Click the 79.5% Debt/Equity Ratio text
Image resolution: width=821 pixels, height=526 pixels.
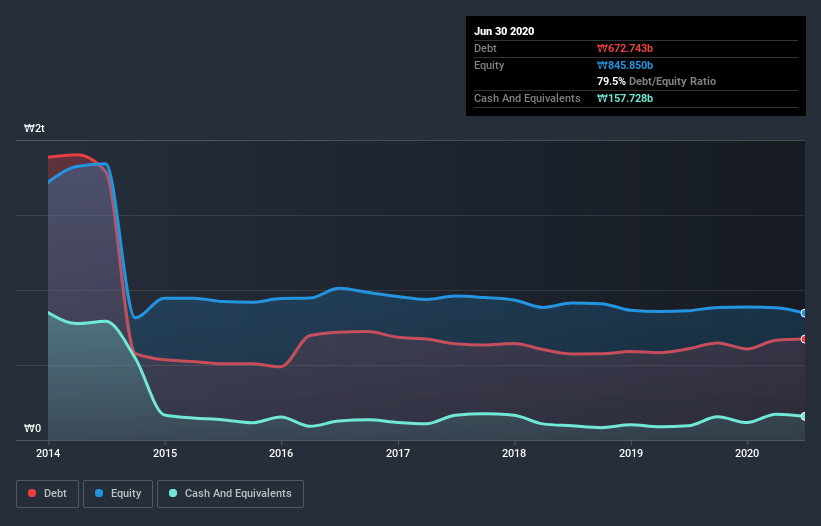tap(657, 81)
